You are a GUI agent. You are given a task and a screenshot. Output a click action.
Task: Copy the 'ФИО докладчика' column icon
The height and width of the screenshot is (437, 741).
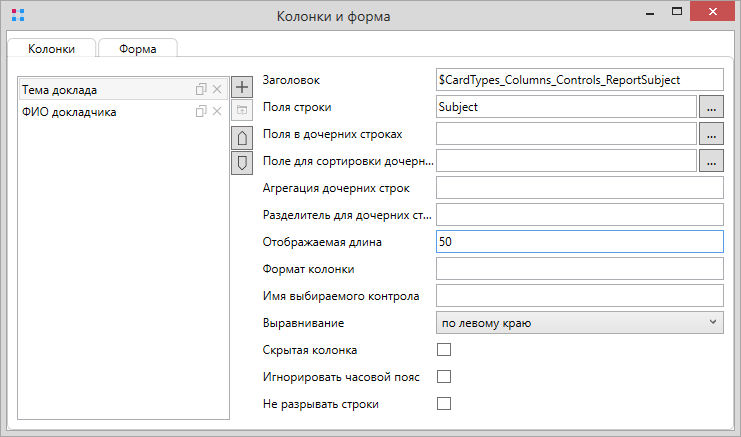(x=201, y=111)
